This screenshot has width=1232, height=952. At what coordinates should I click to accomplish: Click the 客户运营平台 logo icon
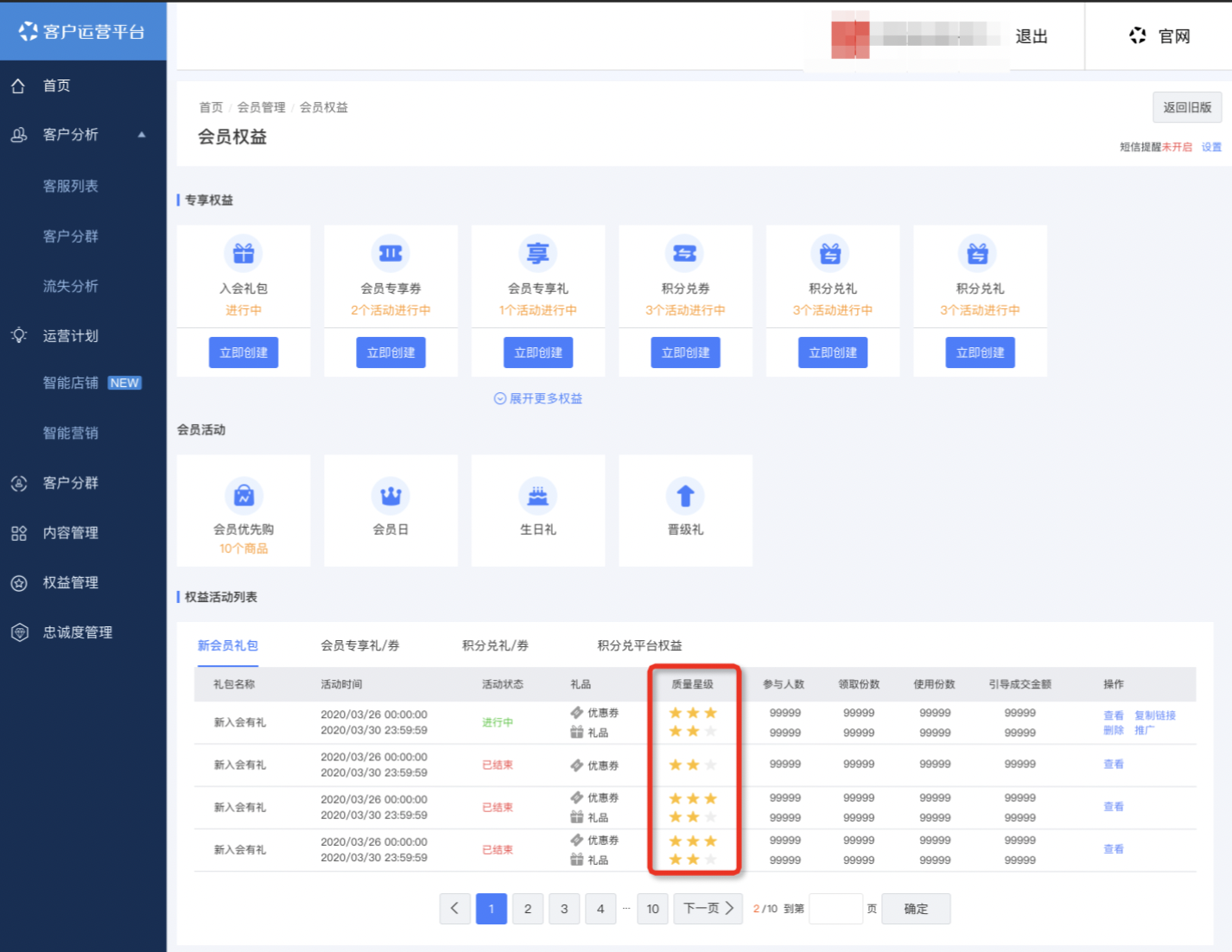[x=29, y=31]
